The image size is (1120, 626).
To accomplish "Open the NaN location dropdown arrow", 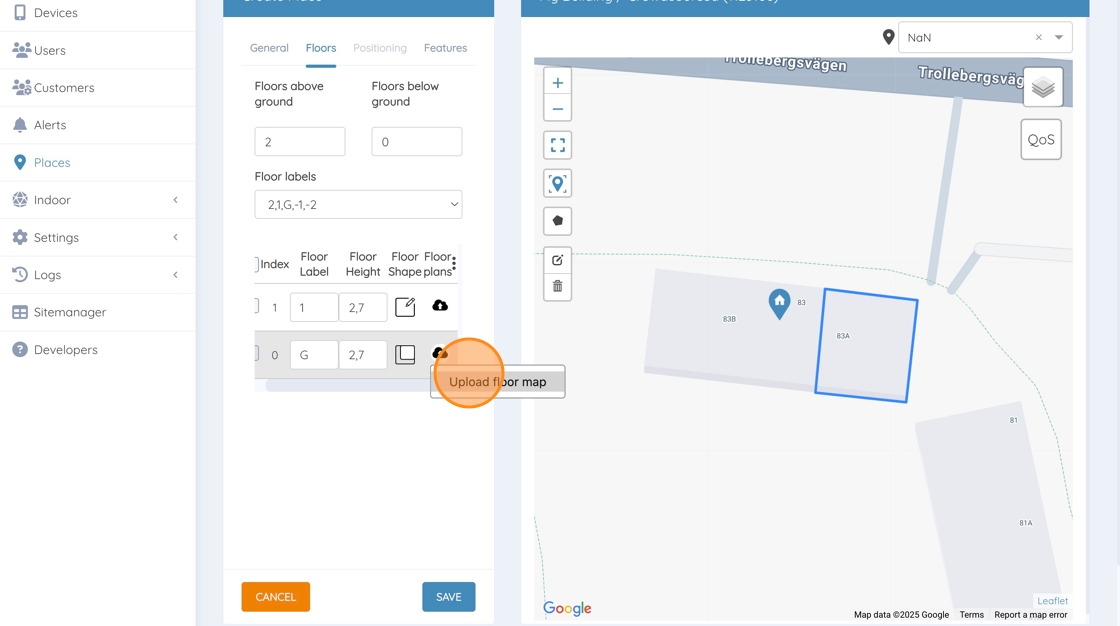I will (x=1059, y=37).
